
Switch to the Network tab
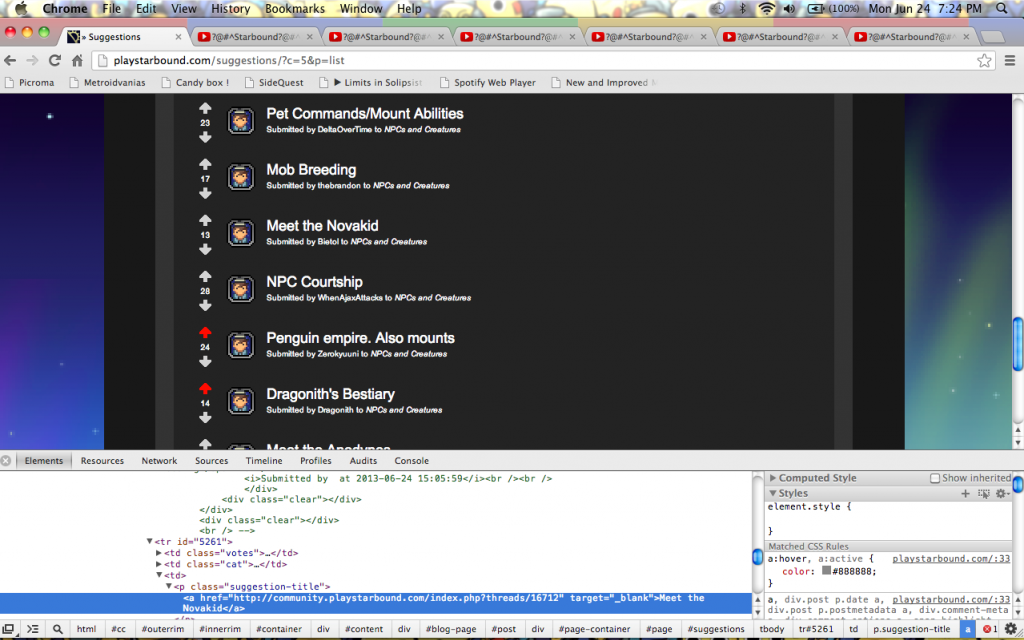click(x=159, y=461)
